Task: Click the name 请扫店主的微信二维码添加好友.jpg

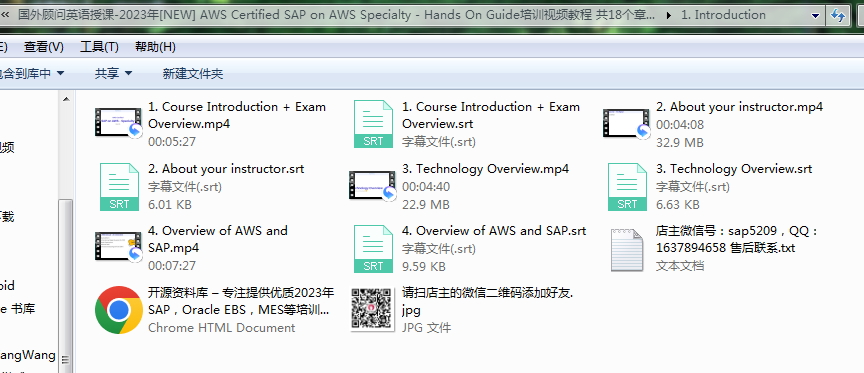Action: pos(487,301)
